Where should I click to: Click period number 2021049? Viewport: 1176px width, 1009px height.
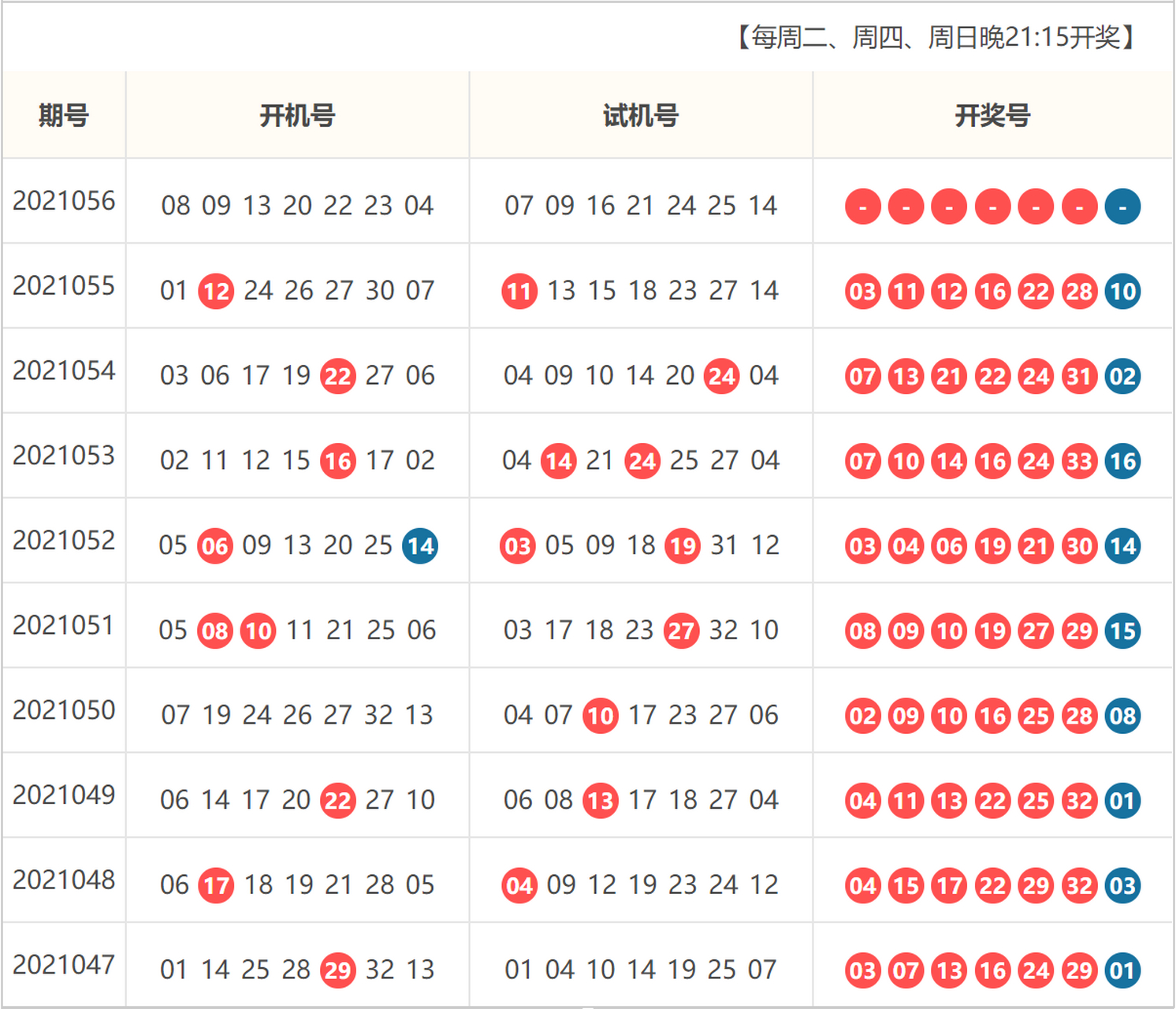[64, 795]
